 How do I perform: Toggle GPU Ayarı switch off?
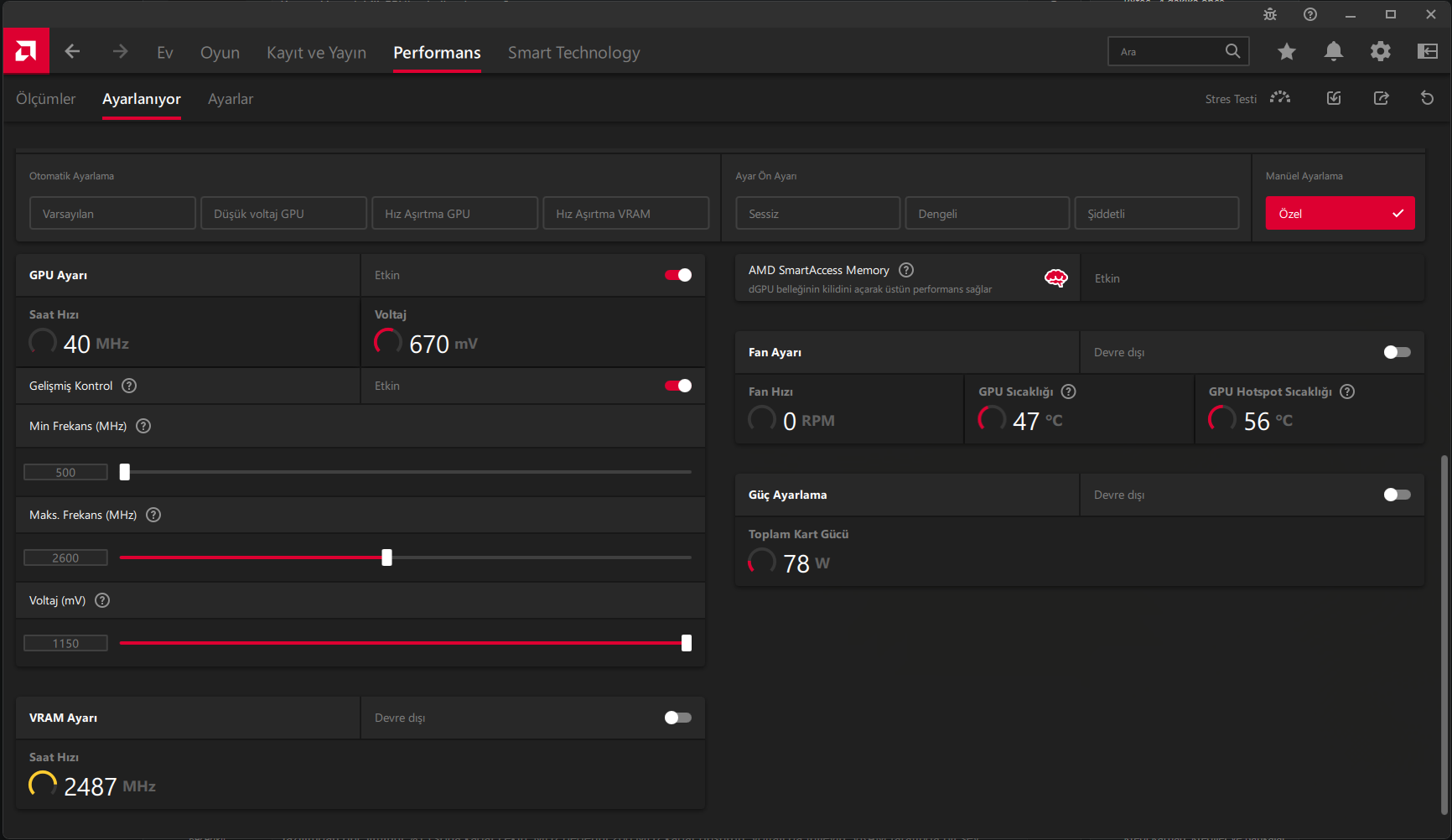coord(678,275)
